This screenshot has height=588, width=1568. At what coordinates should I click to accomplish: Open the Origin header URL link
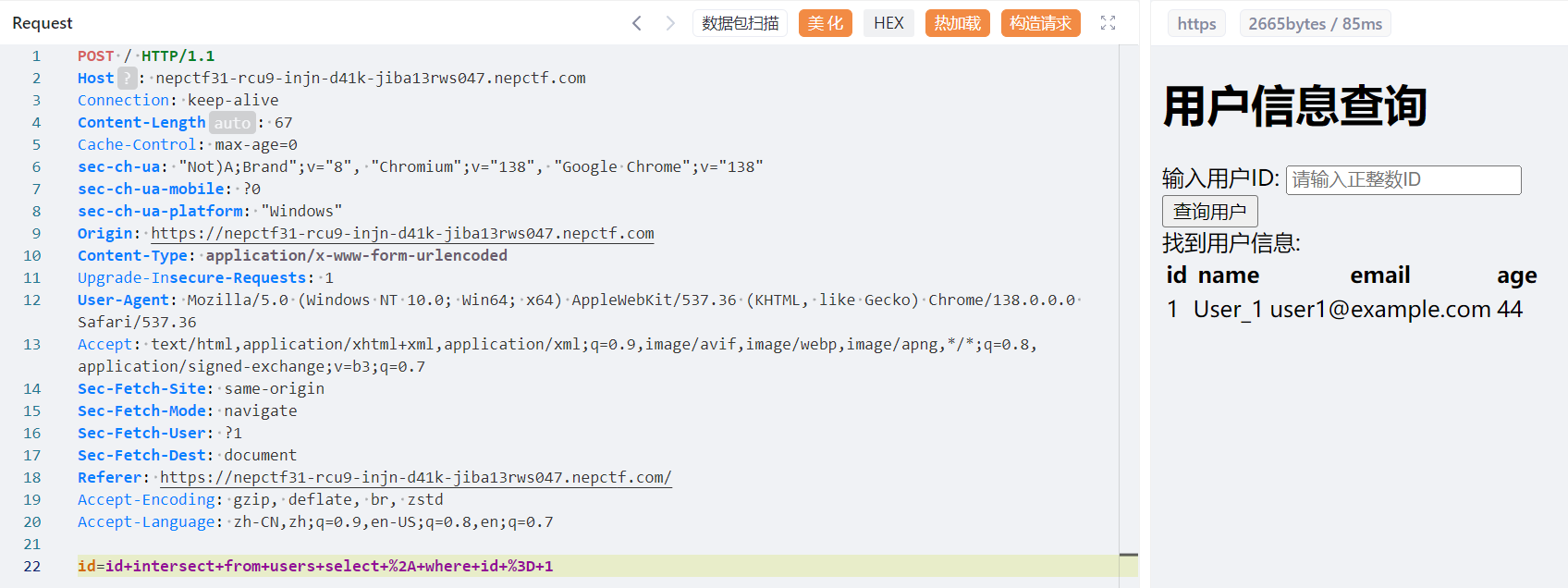pyautogui.click(x=402, y=234)
